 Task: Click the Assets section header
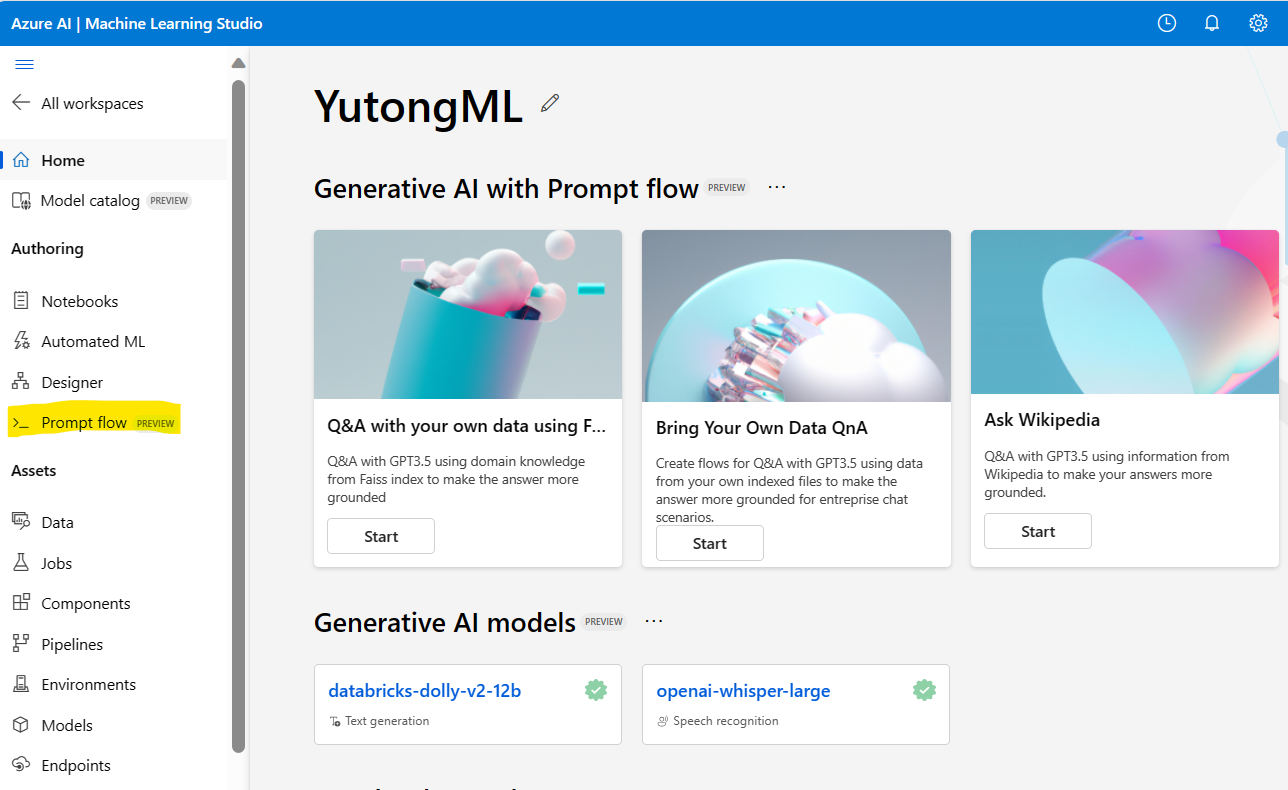coord(34,470)
